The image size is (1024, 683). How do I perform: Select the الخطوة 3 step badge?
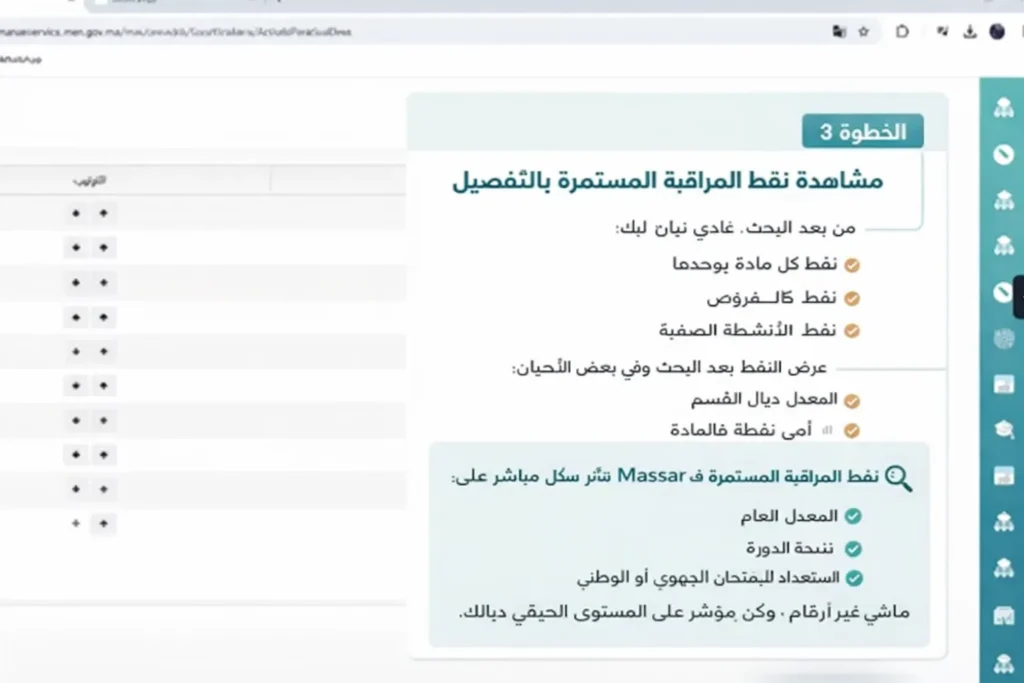[861, 130]
